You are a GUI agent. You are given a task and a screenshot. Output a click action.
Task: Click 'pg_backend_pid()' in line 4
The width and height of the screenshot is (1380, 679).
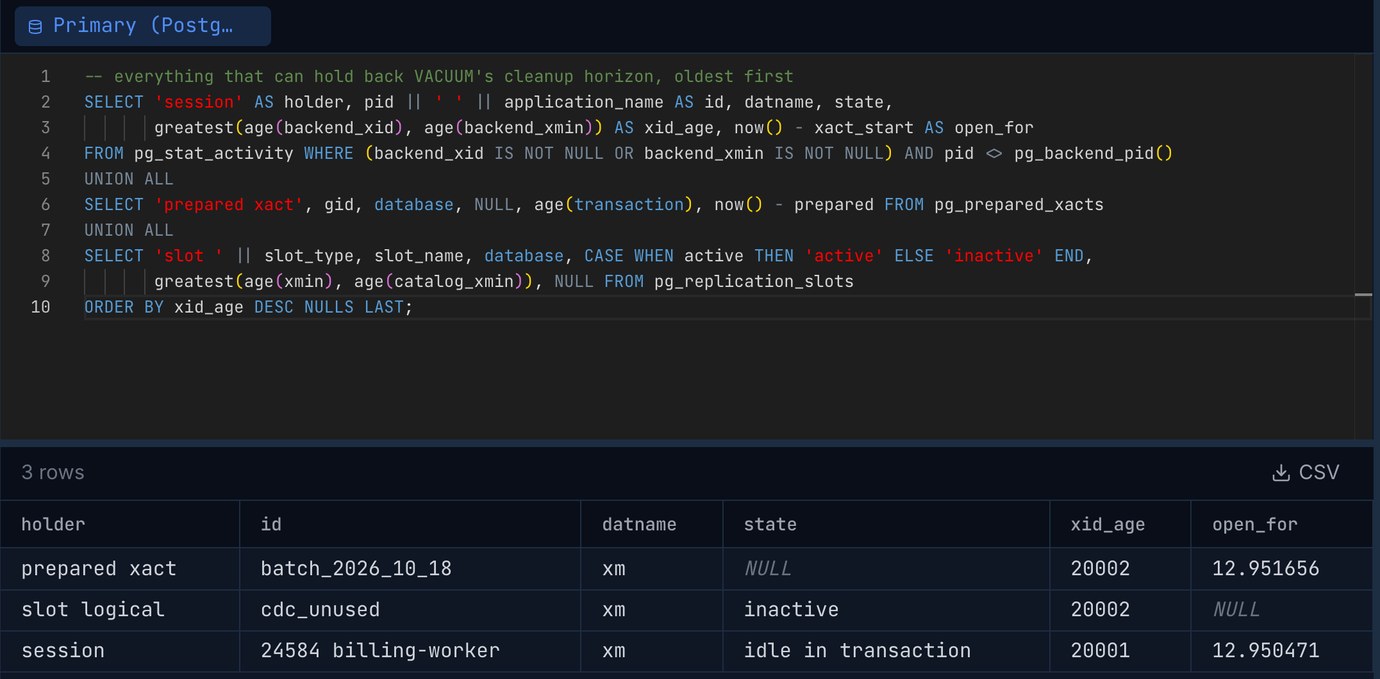(1093, 153)
